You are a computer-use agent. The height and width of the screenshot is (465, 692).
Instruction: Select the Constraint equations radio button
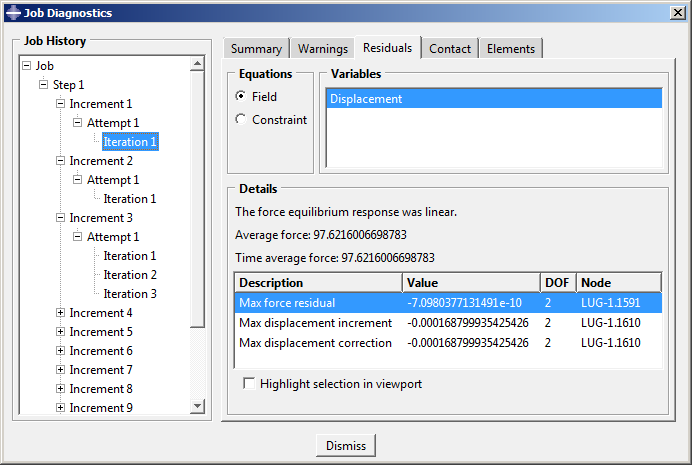tap(240, 120)
